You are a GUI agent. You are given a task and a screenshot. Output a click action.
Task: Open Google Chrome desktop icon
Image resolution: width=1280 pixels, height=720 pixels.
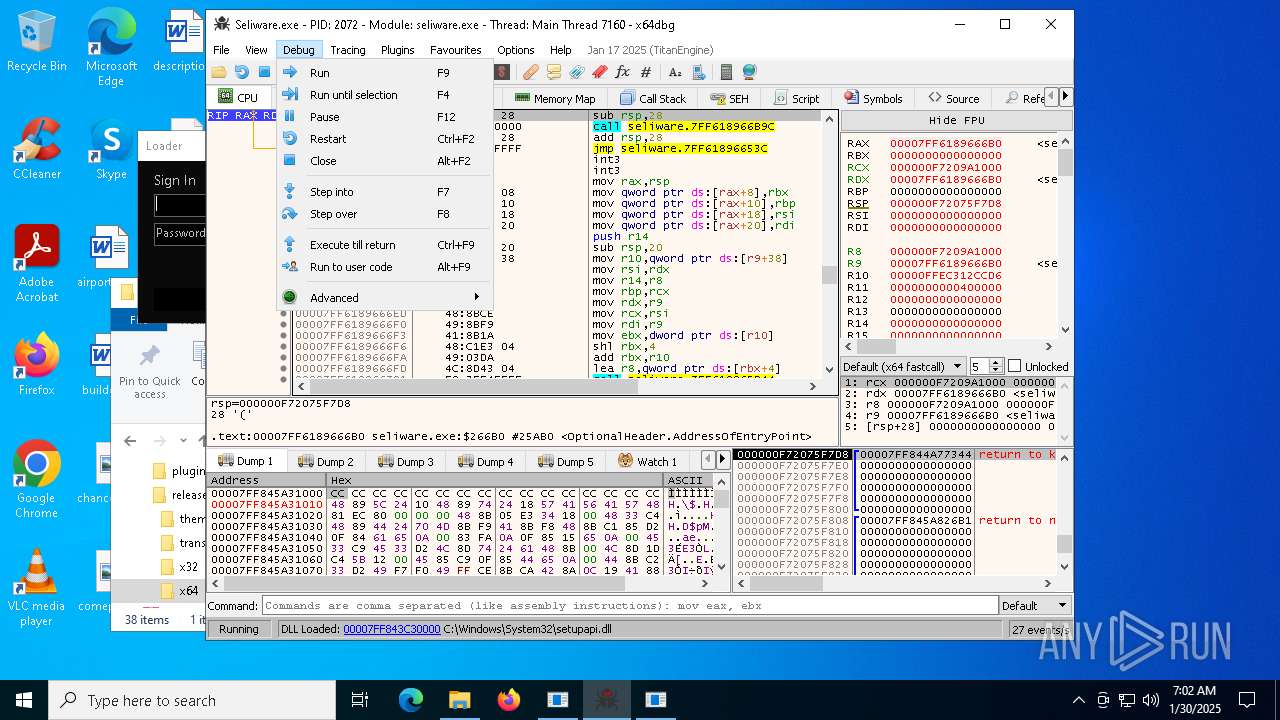[37, 480]
